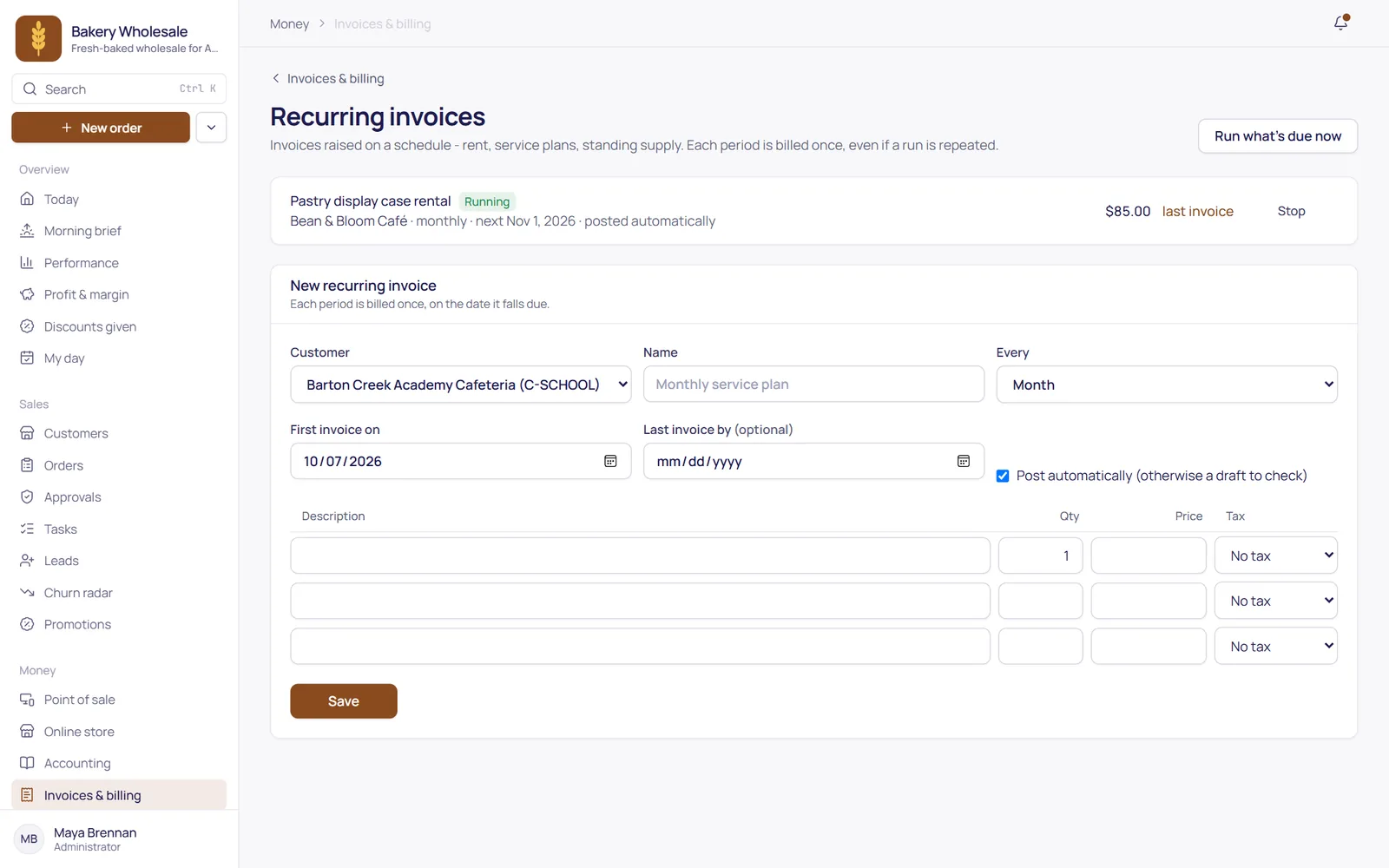Open third line Tax dropdown

coord(1276,646)
